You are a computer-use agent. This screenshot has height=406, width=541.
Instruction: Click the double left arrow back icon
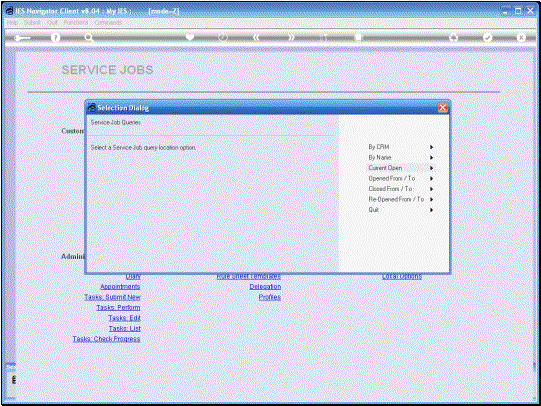click(256, 37)
